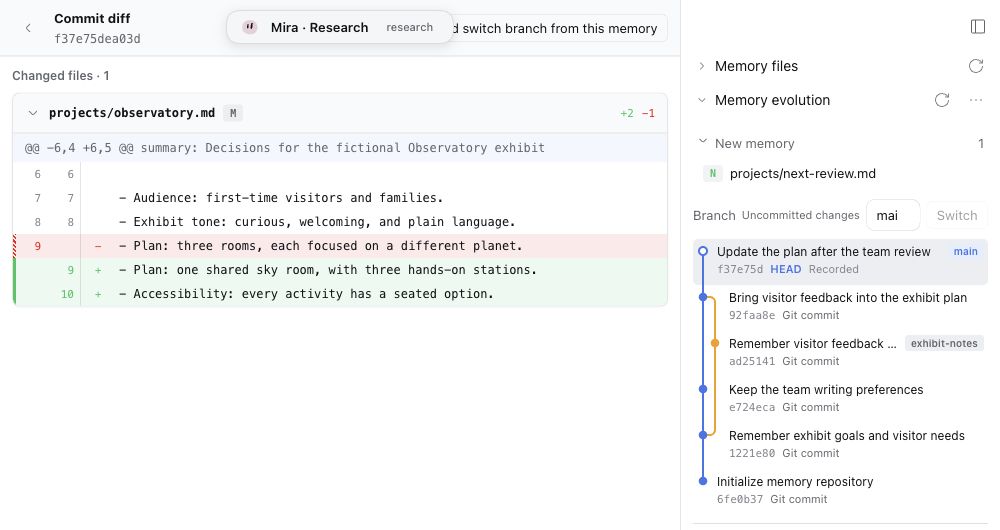1000x530 pixels.
Task: Click the Mira avatar icon
Action: tap(250, 27)
